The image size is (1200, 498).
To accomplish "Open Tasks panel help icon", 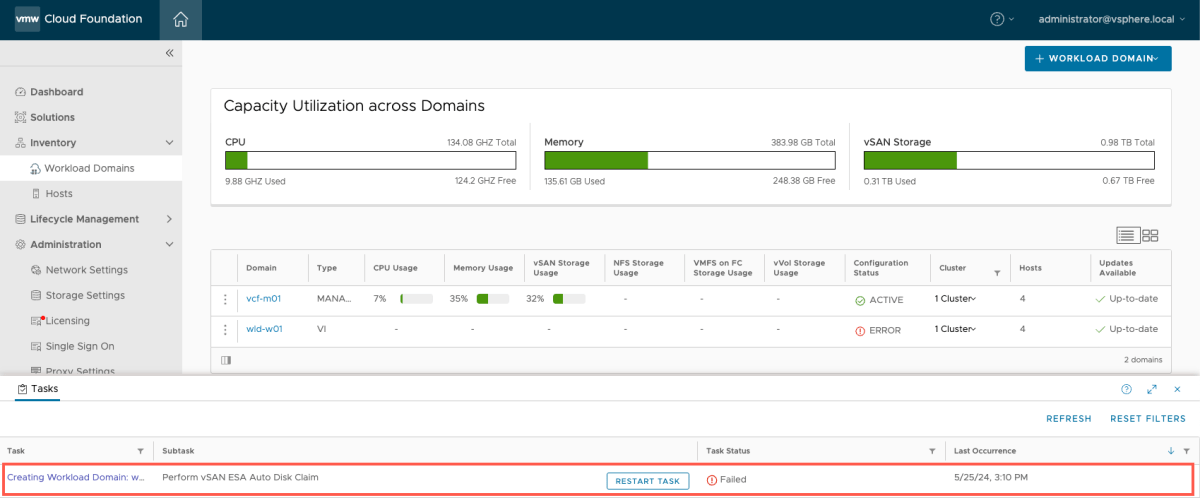I will (1126, 389).
